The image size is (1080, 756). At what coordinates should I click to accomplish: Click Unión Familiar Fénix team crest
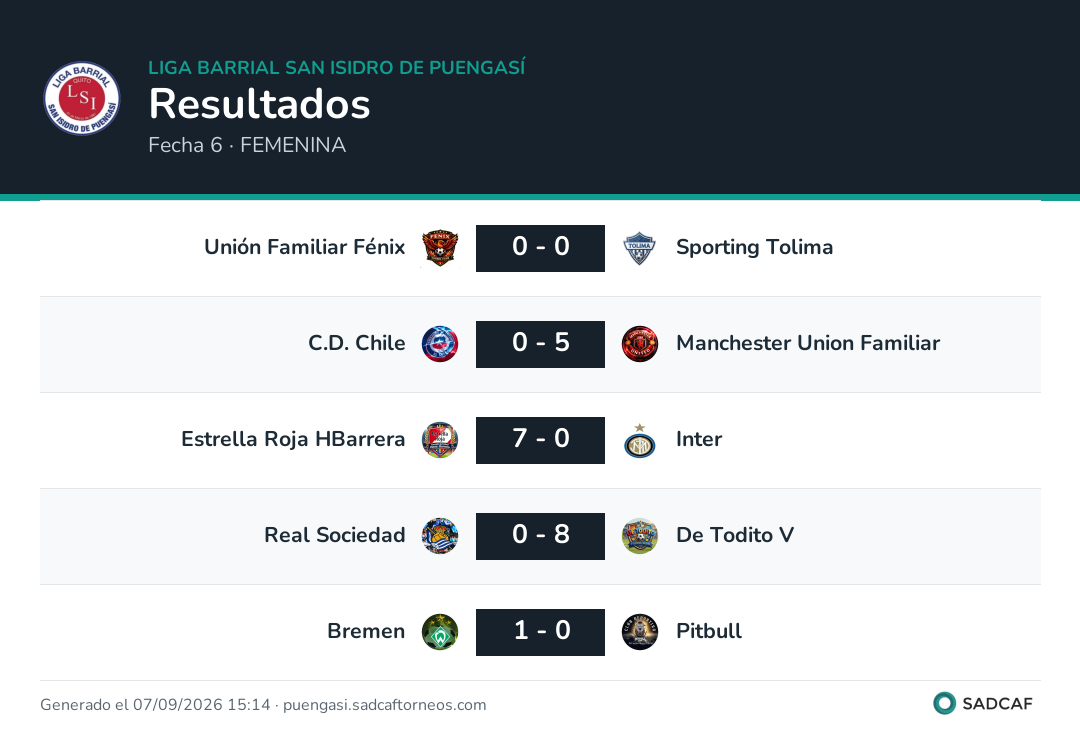click(440, 248)
